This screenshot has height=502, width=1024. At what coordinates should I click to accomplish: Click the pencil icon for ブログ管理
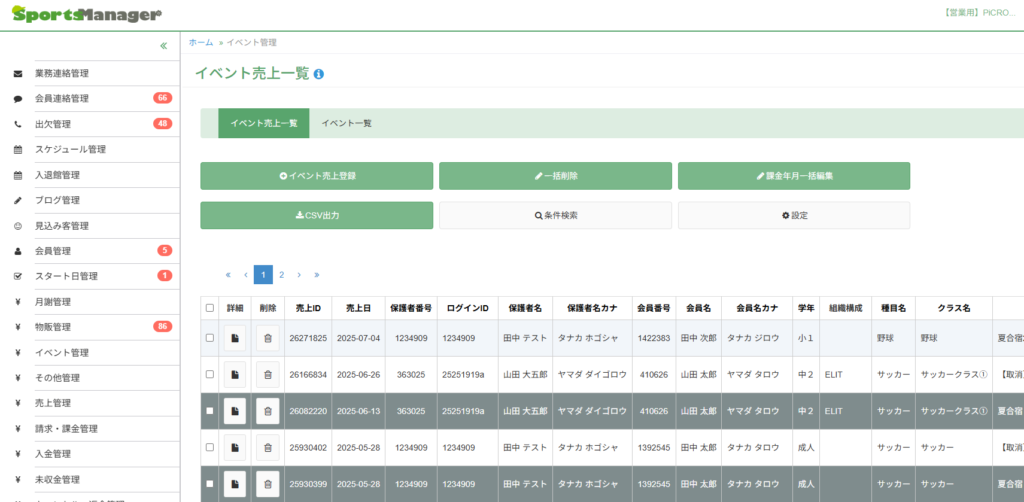click(18, 200)
